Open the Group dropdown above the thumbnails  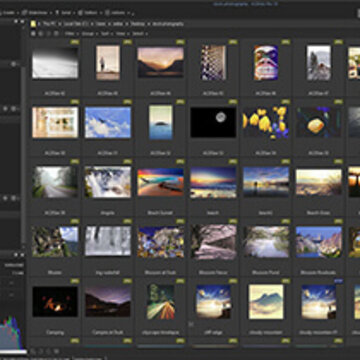(89, 33)
